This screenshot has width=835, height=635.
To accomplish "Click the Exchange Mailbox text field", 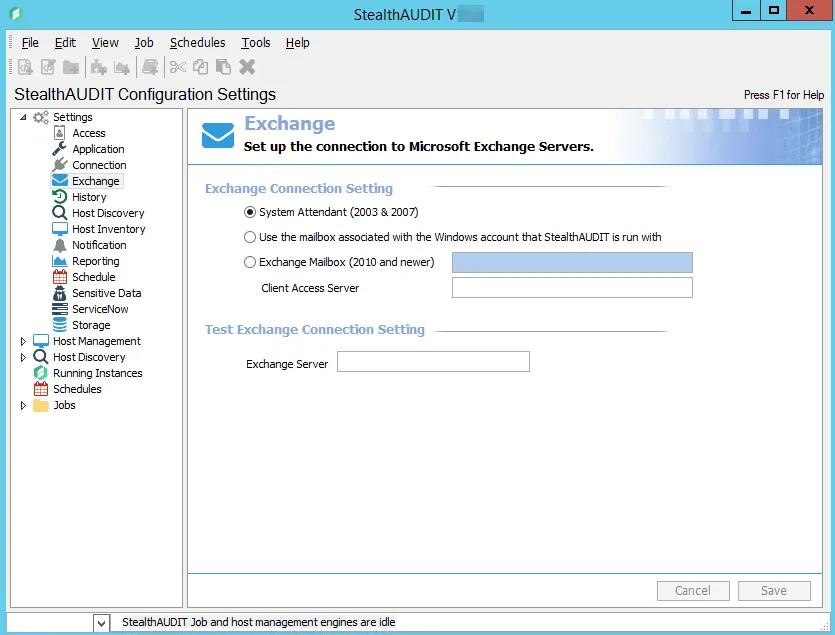I will (x=572, y=262).
